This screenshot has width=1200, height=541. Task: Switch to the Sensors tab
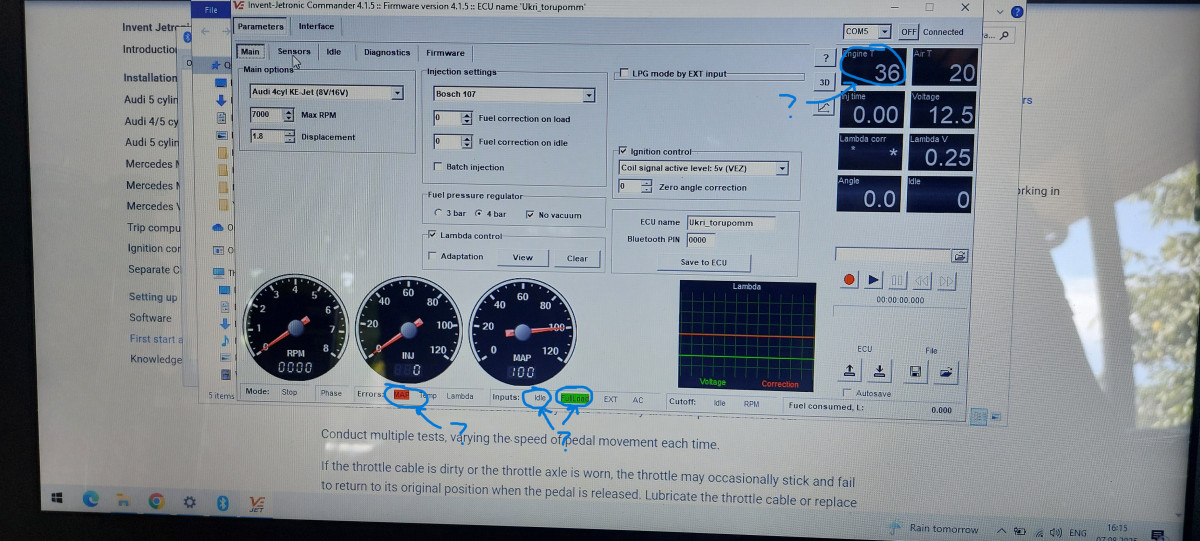pos(294,52)
